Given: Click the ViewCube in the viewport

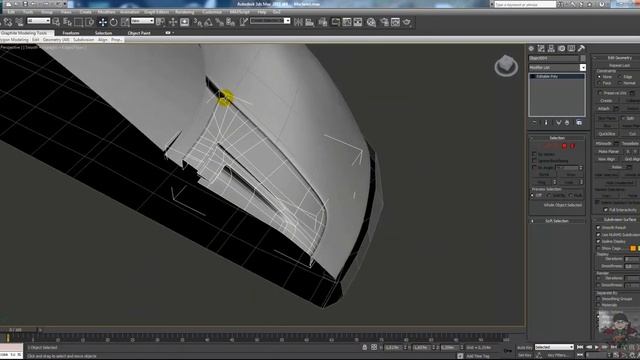Looking at the screenshot, I should click(x=506, y=65).
